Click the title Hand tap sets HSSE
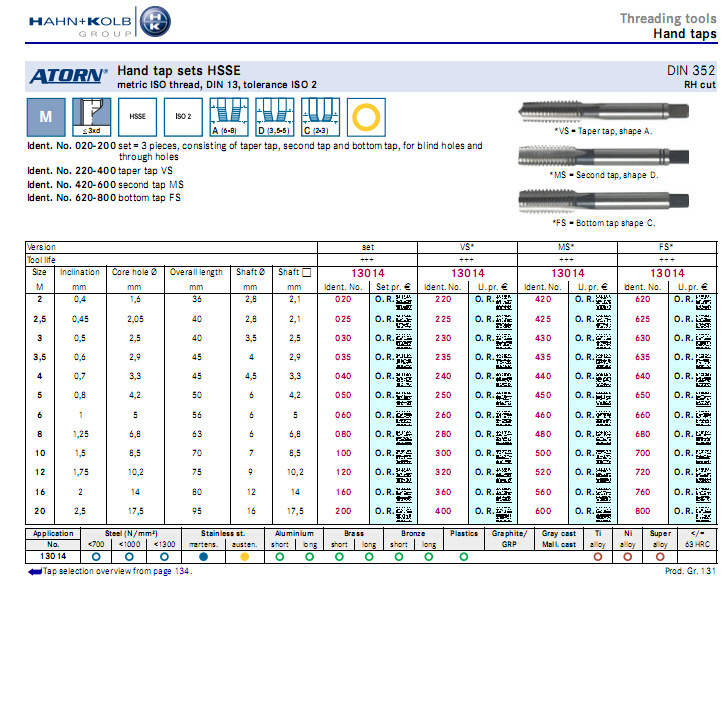This screenshot has width=727, height=707. (x=179, y=70)
